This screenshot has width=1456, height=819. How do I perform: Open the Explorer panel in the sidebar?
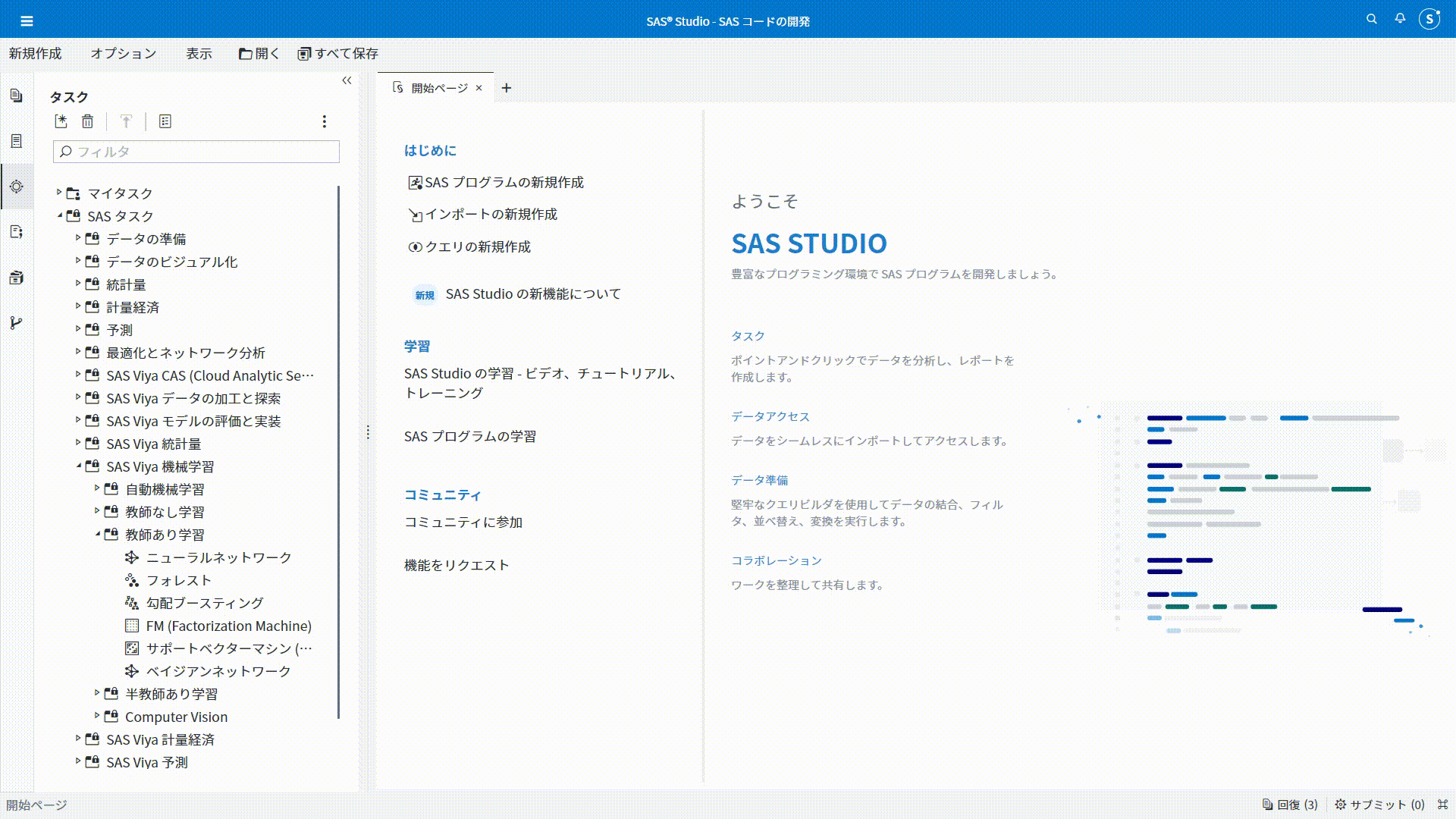point(17,95)
